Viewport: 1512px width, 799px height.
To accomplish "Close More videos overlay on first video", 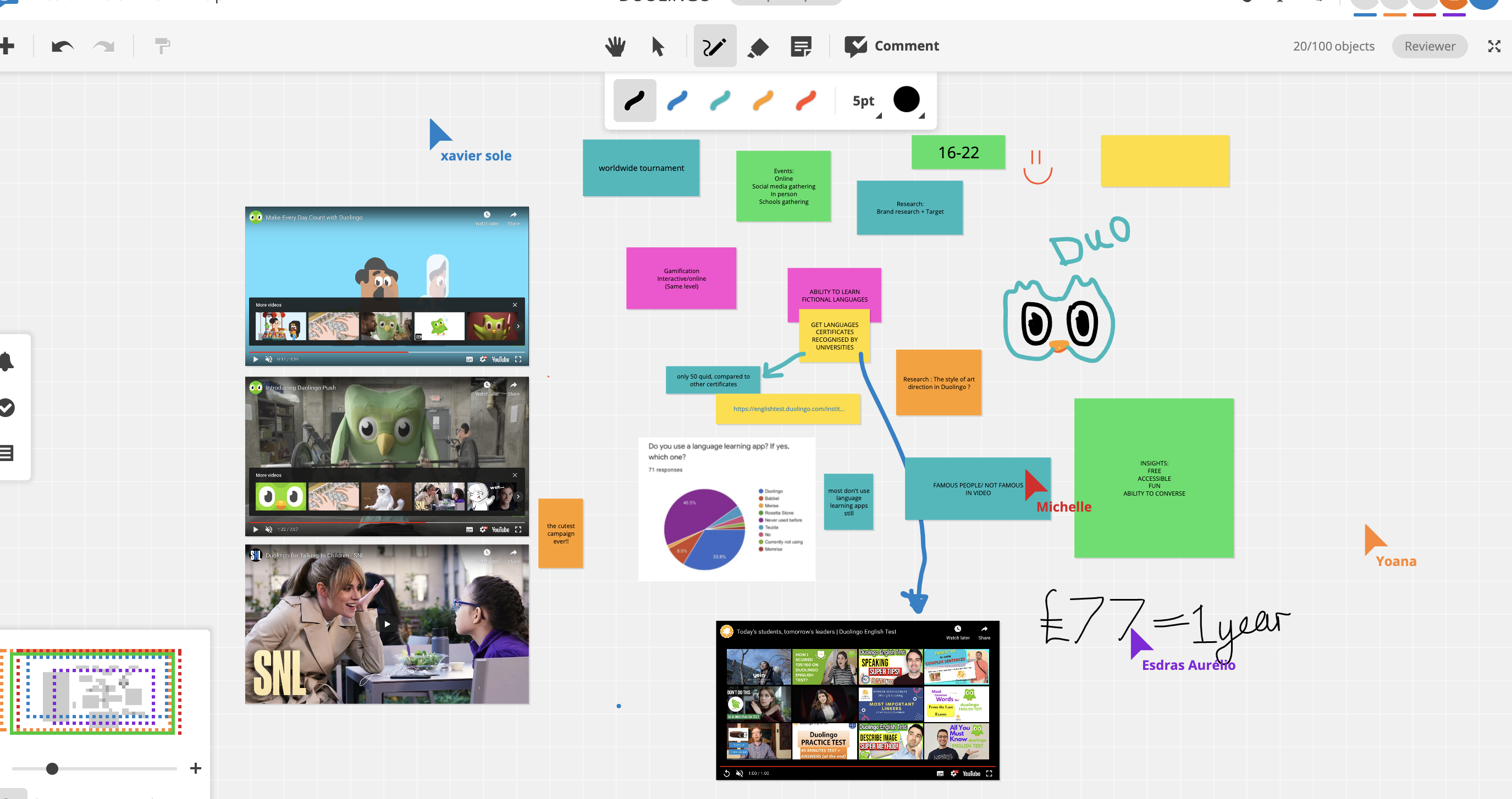I will pos(515,304).
